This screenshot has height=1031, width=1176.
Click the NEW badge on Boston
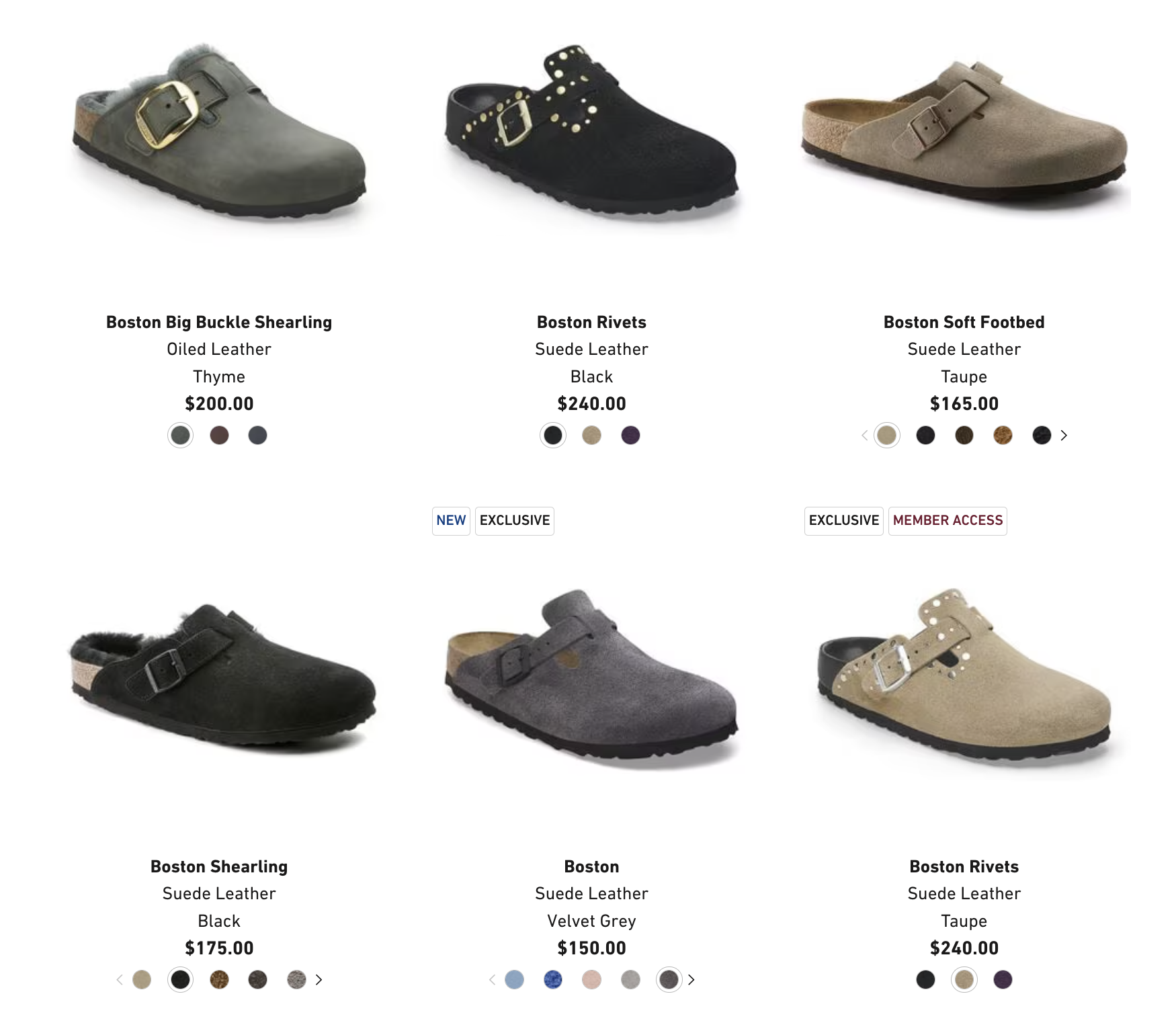pos(451,521)
